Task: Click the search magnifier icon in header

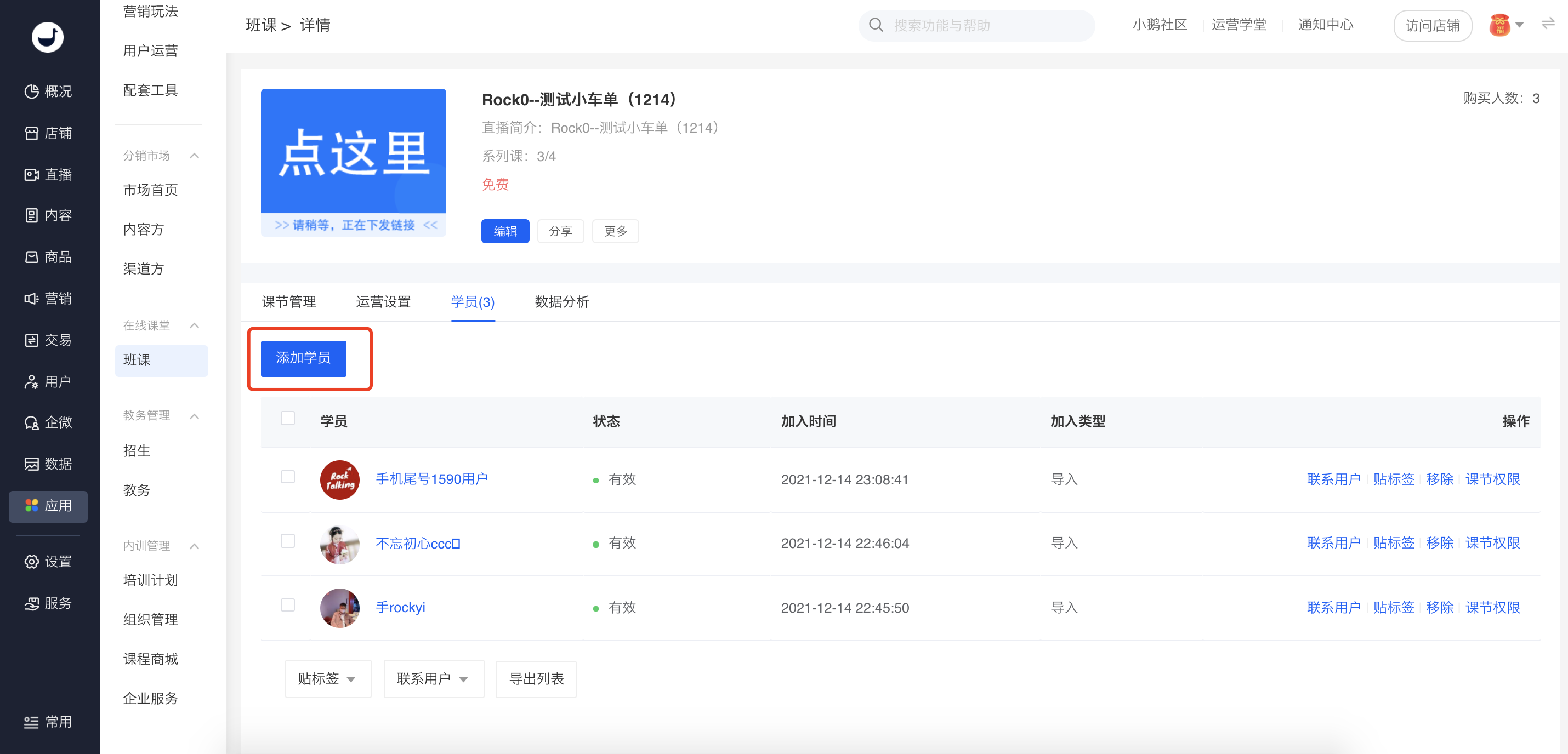Action: pos(876,25)
